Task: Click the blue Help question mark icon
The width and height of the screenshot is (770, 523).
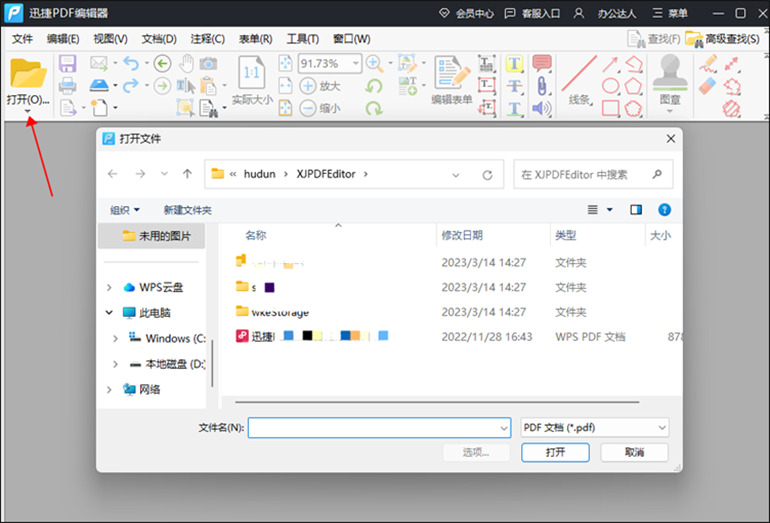Action: pyautogui.click(x=664, y=210)
